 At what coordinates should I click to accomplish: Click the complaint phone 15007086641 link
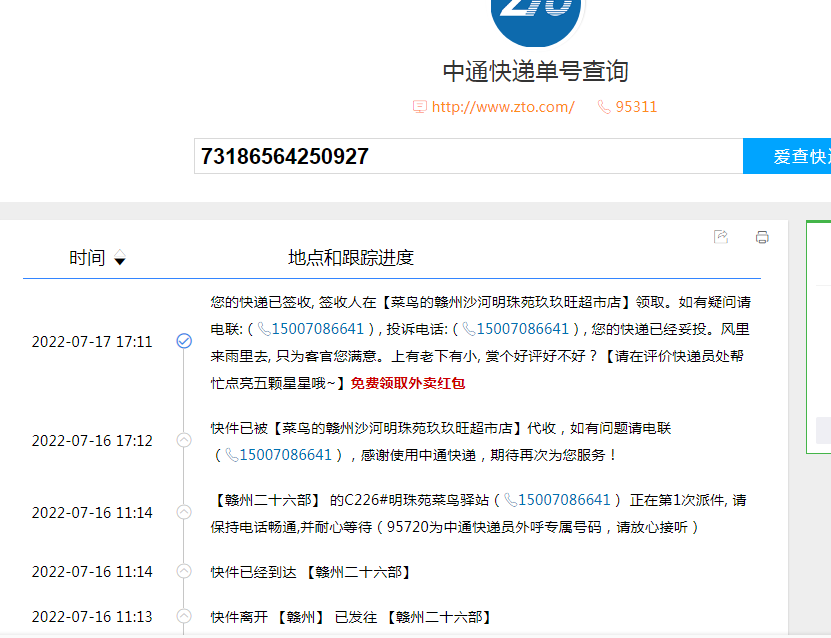click(523, 329)
